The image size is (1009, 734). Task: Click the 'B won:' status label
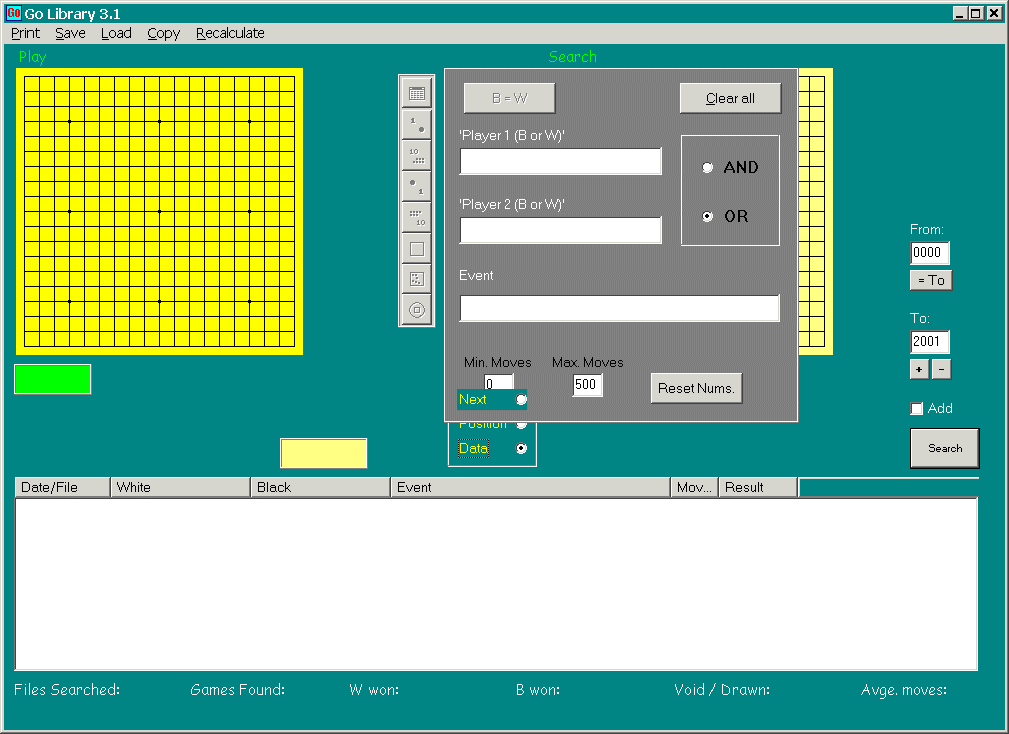point(537,690)
